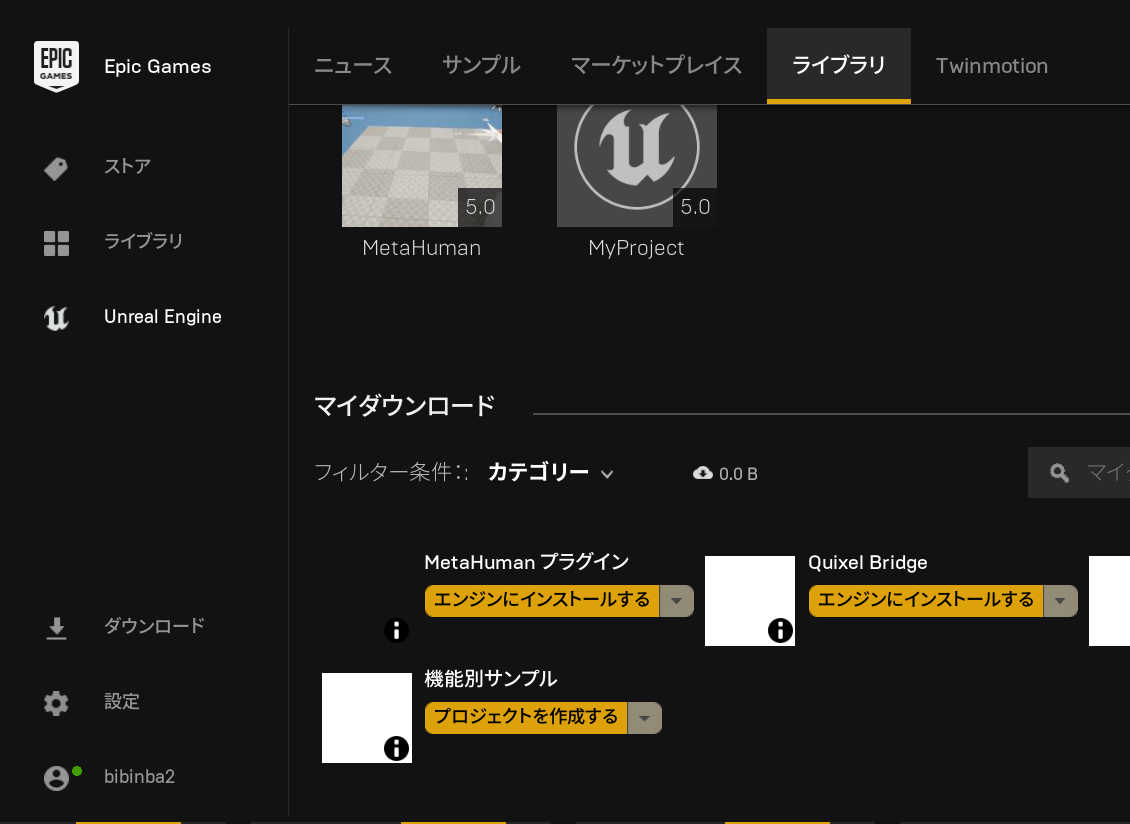This screenshot has height=824, width=1130.
Task: Click the info icon on 機能別サンプル thumbnail
Action: pyautogui.click(x=396, y=748)
